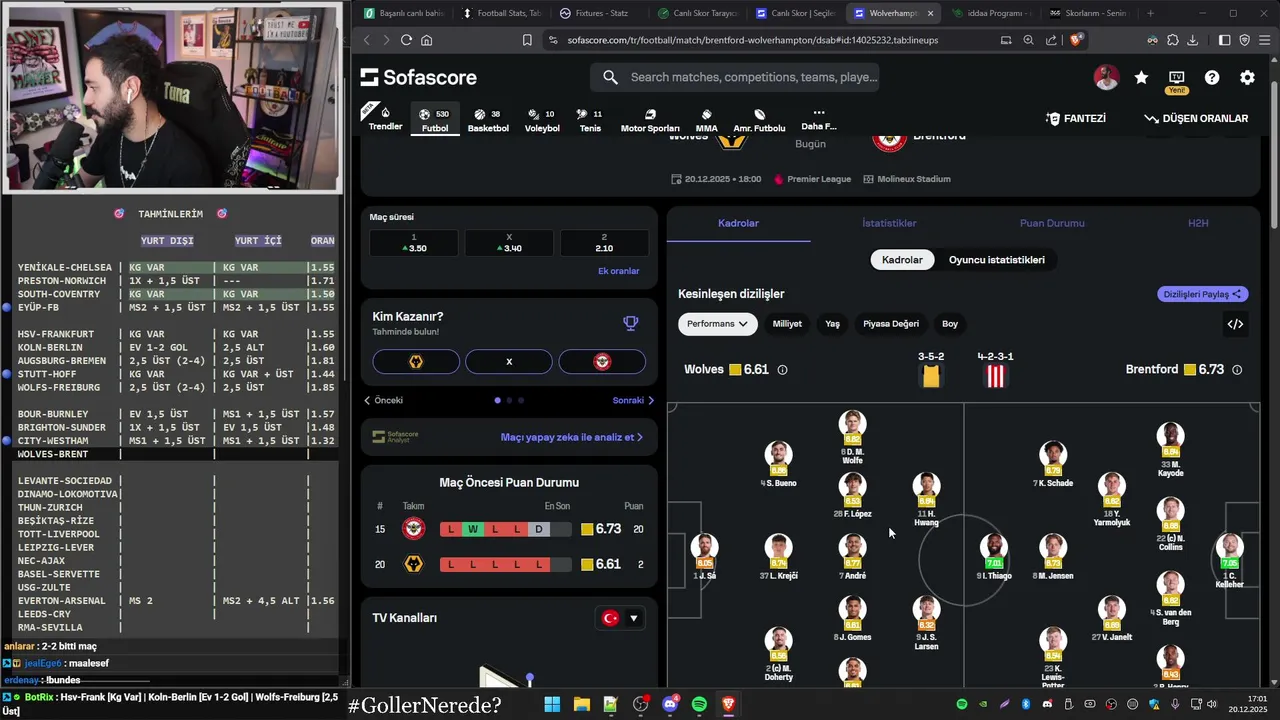
Task: Select the Puan Durumu match tab
Action: (1052, 223)
